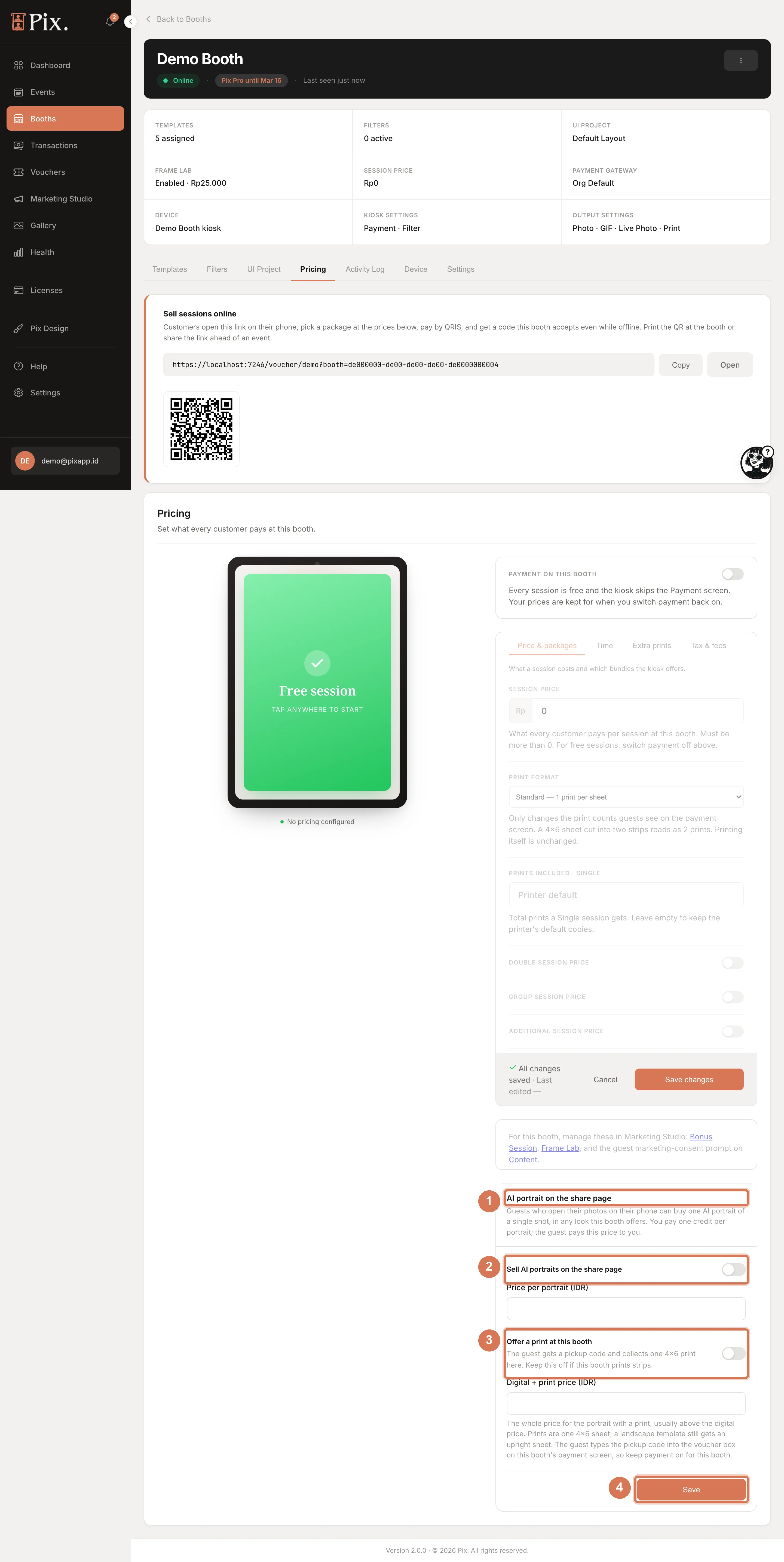Click the Dashboard grid icon
Image resolution: width=784 pixels, height=1562 pixels.
19,65
